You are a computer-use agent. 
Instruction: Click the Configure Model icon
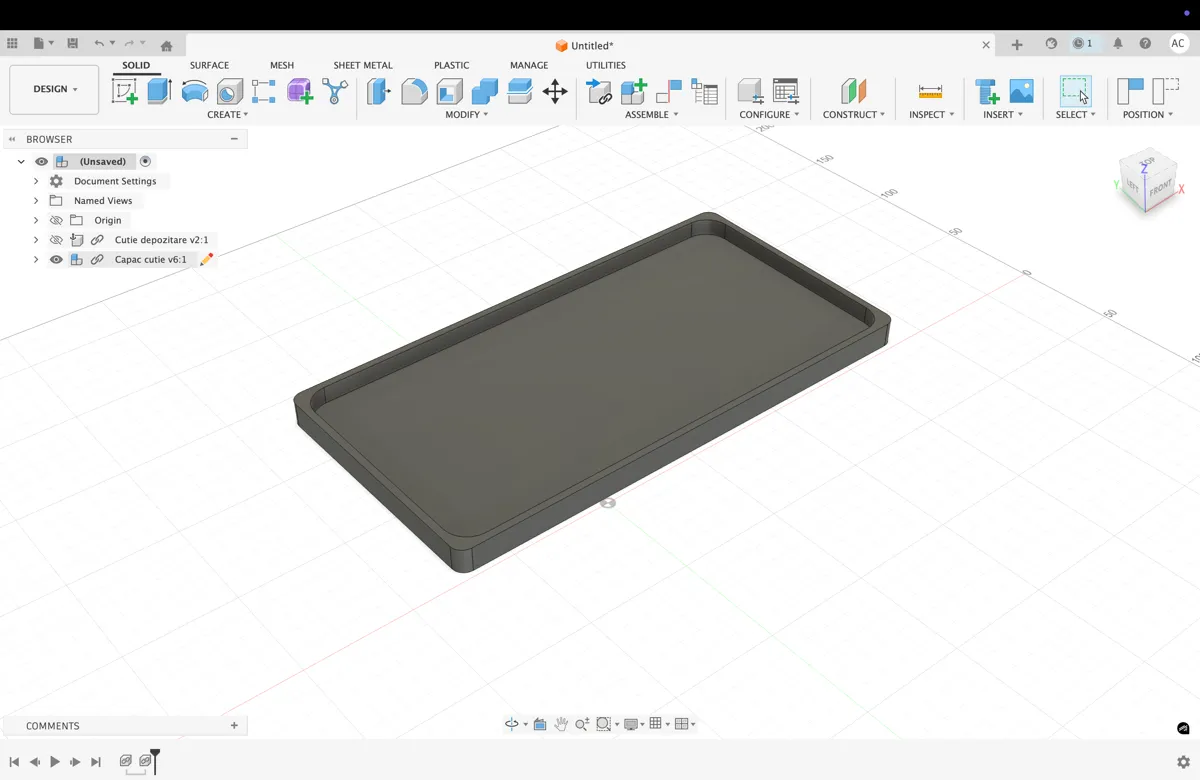(751, 91)
